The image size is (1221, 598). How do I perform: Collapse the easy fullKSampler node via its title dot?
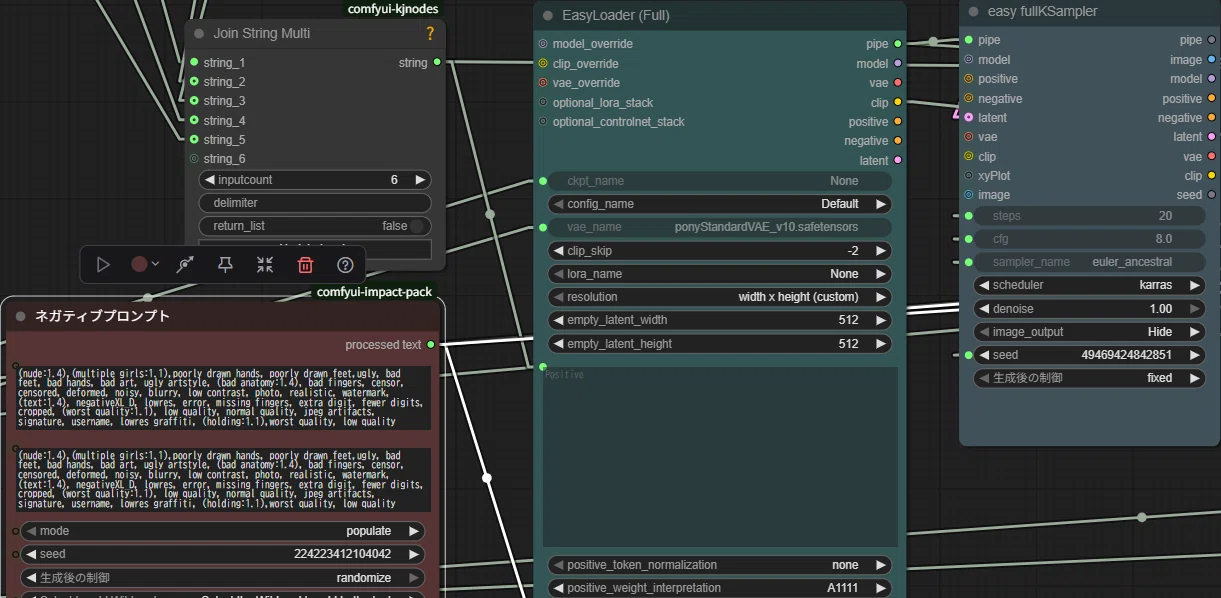(973, 11)
